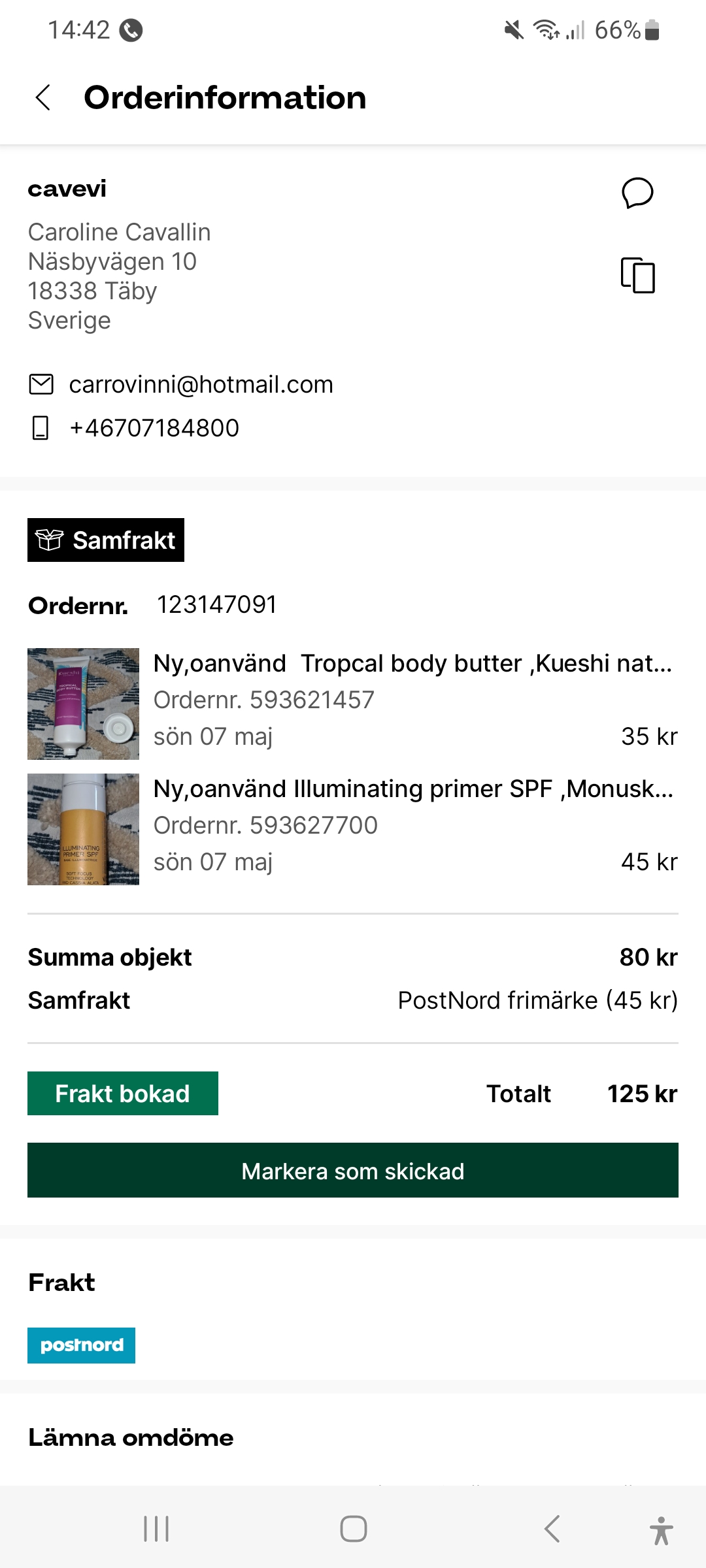The image size is (706, 1568).
Task: Open the accessibility shortcut icon
Action: (661, 1530)
